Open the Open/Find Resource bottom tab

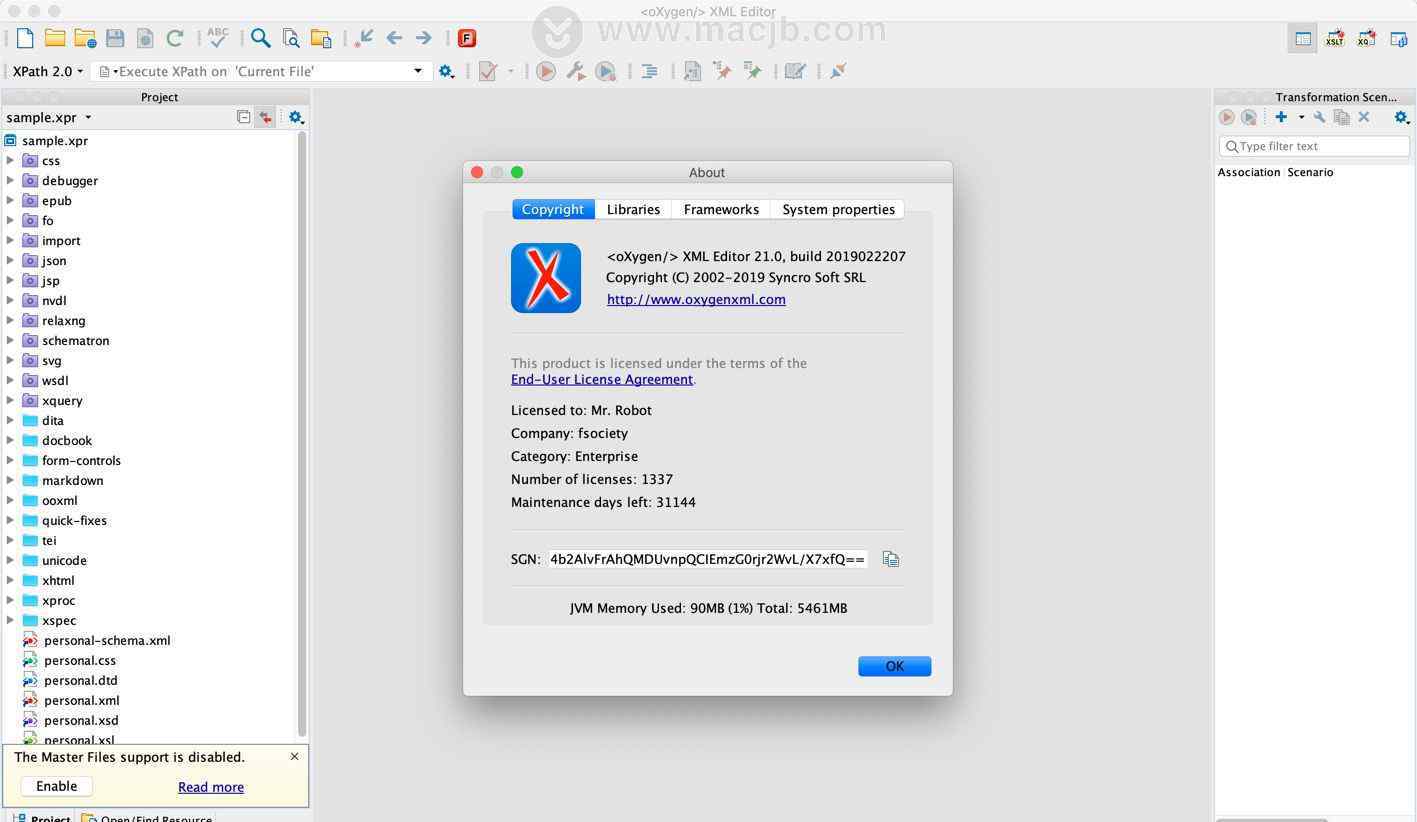click(x=147, y=816)
